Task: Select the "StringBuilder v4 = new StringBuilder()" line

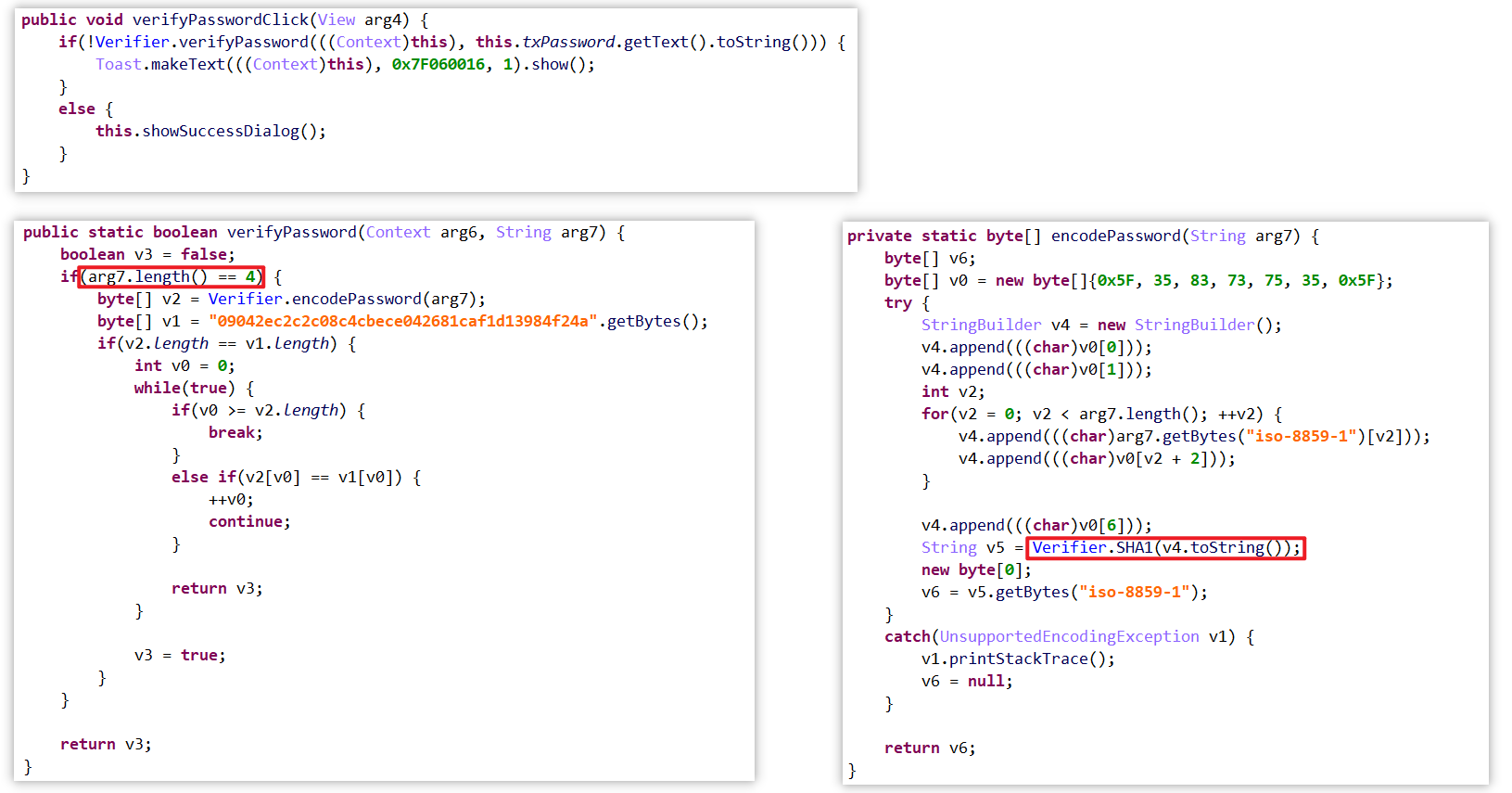Action: [x=1102, y=325]
